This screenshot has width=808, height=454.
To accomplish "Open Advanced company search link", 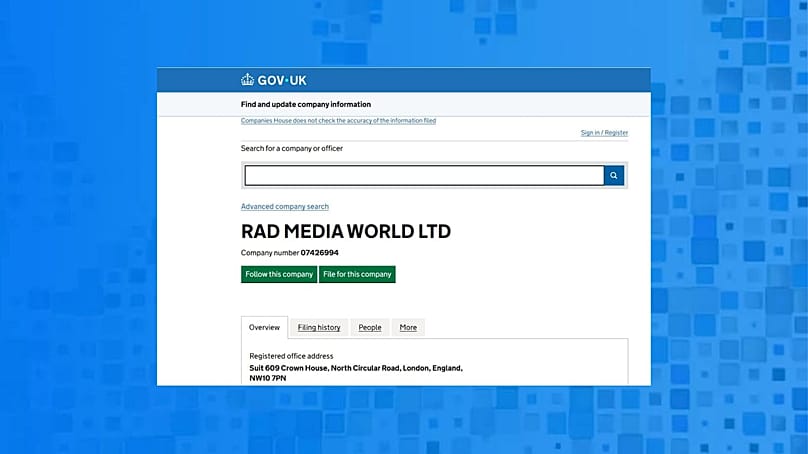I will [284, 207].
